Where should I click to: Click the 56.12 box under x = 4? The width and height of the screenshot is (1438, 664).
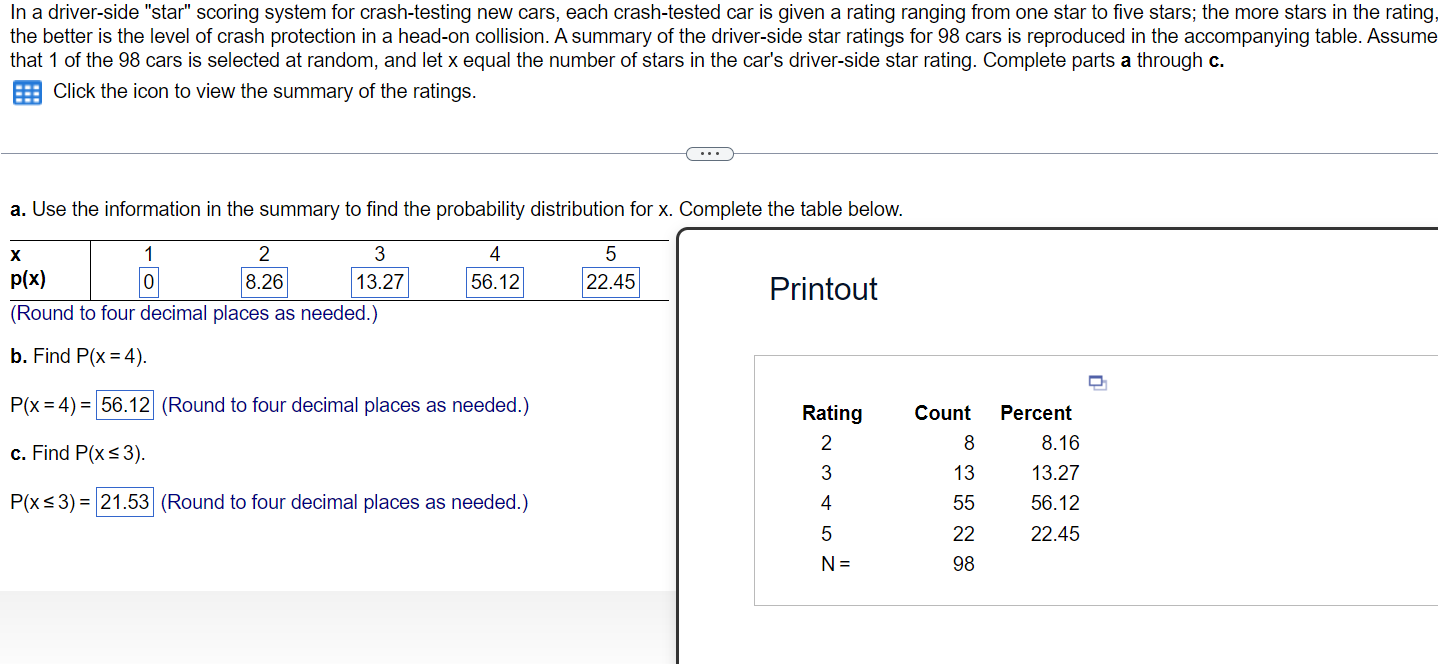495,283
